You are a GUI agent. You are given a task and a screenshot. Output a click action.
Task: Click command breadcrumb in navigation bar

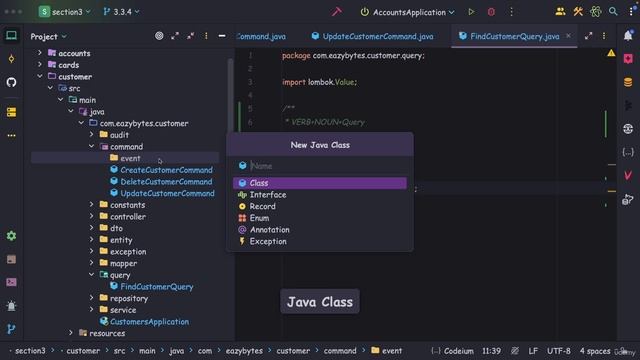tap(340, 351)
